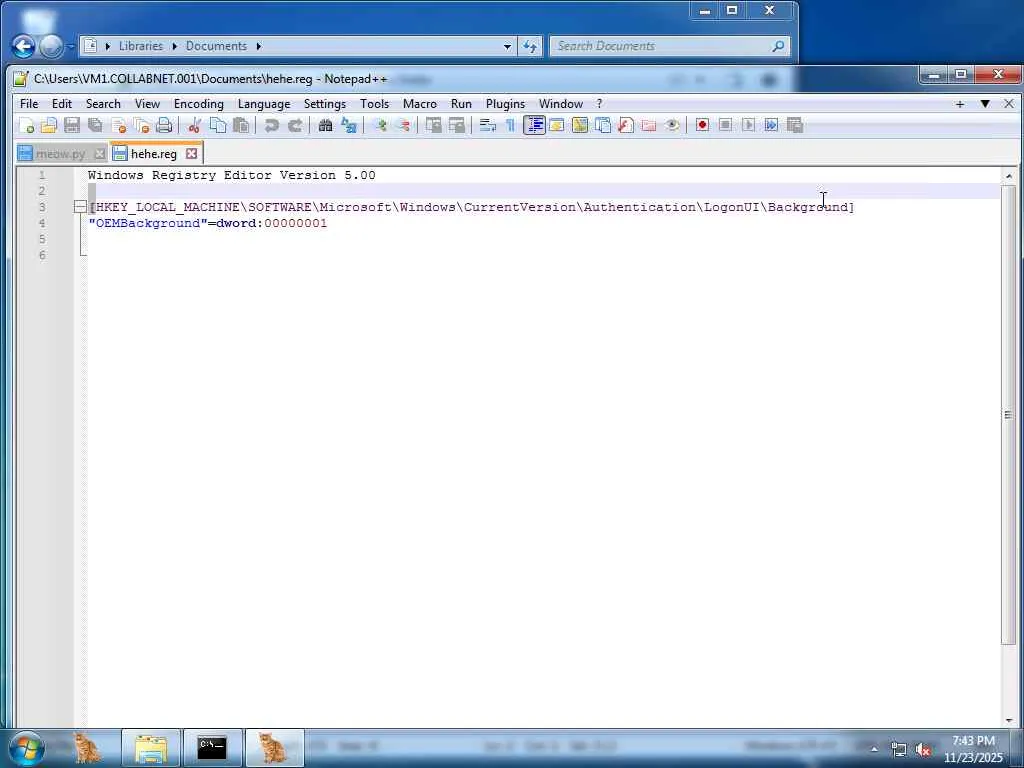Click the Search Documents field
Image resolution: width=1024 pixels, height=768 pixels.
[669, 46]
